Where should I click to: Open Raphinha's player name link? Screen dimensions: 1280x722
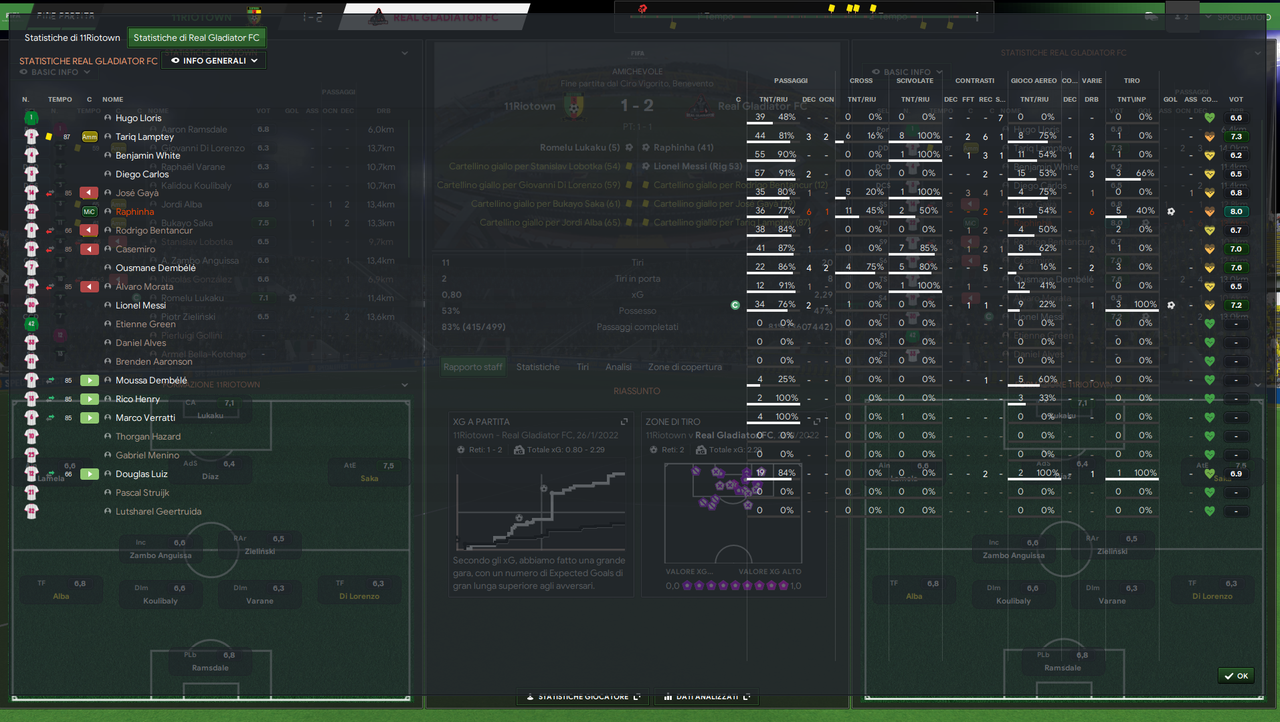(135, 212)
